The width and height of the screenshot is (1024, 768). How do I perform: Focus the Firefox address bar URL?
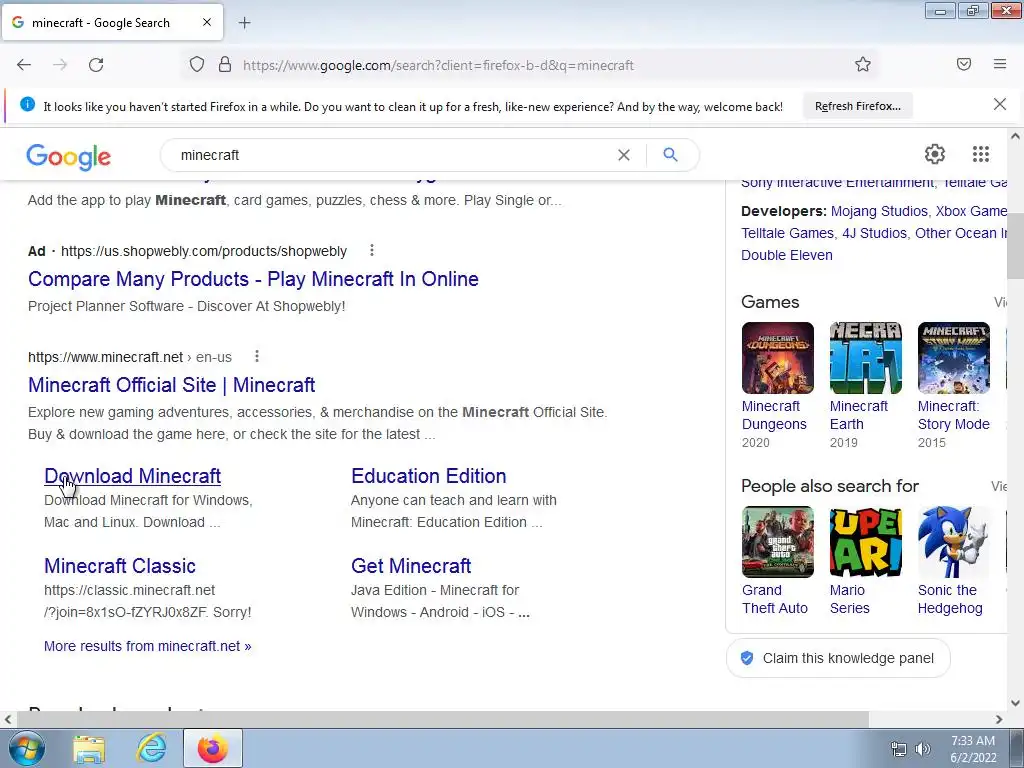438,65
